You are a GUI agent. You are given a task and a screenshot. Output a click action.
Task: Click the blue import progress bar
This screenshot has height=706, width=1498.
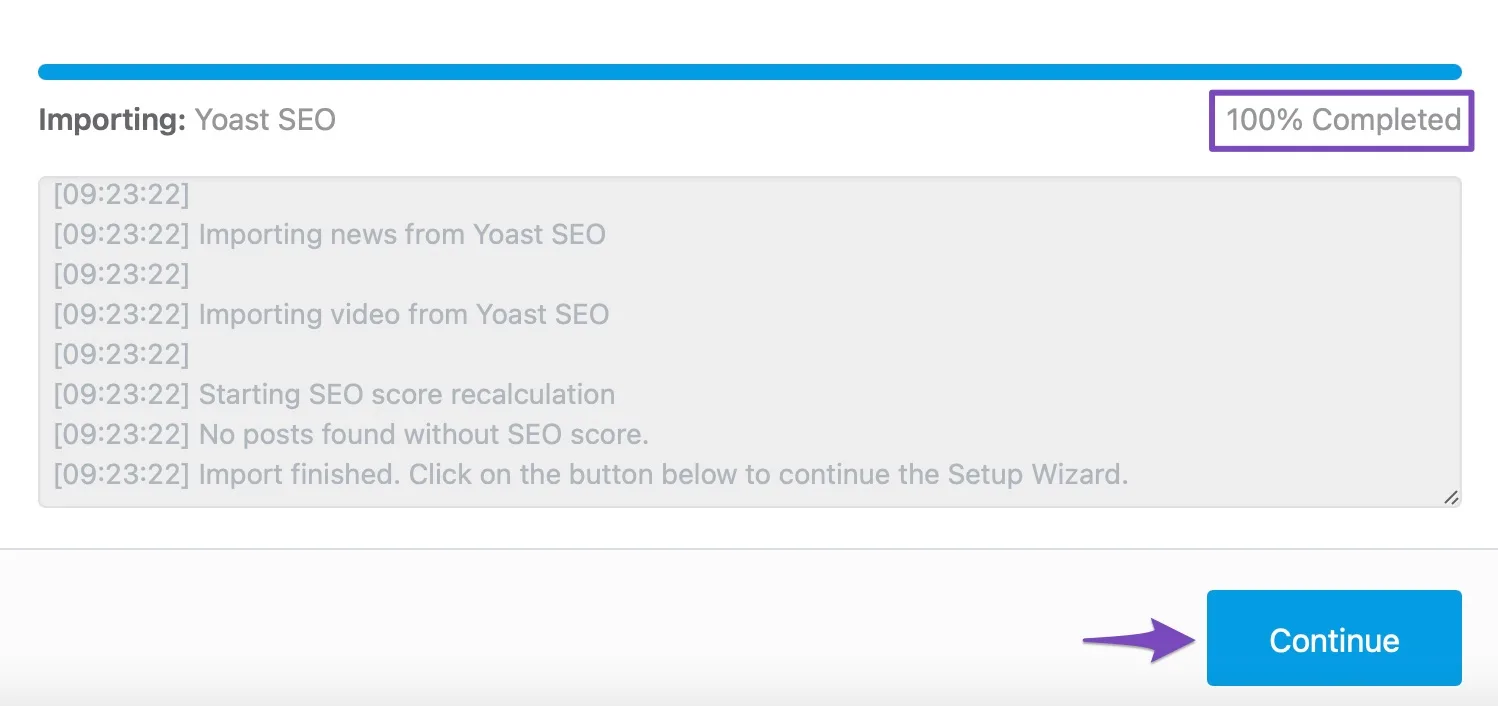[750, 72]
